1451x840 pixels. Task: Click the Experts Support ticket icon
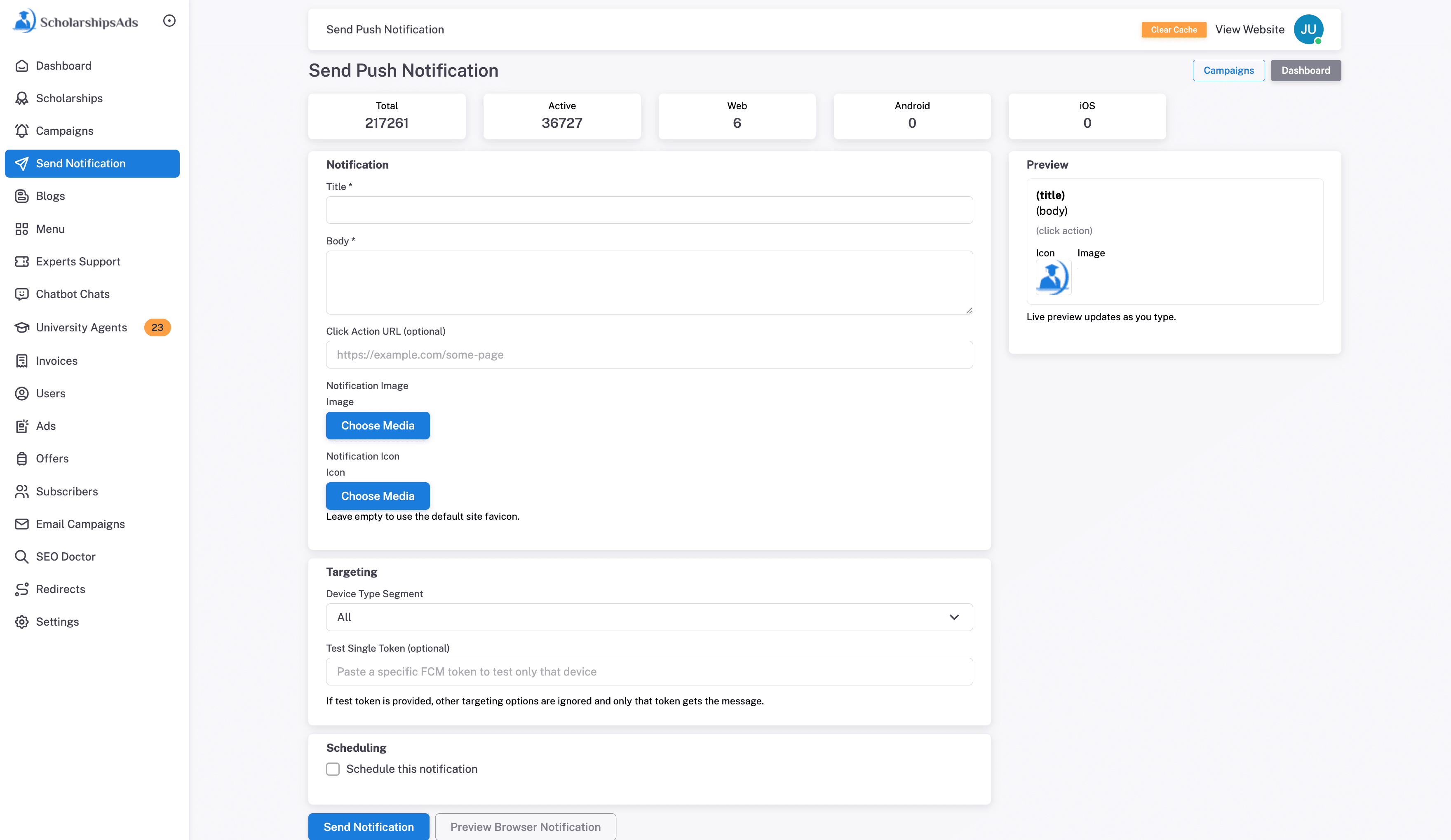point(22,261)
